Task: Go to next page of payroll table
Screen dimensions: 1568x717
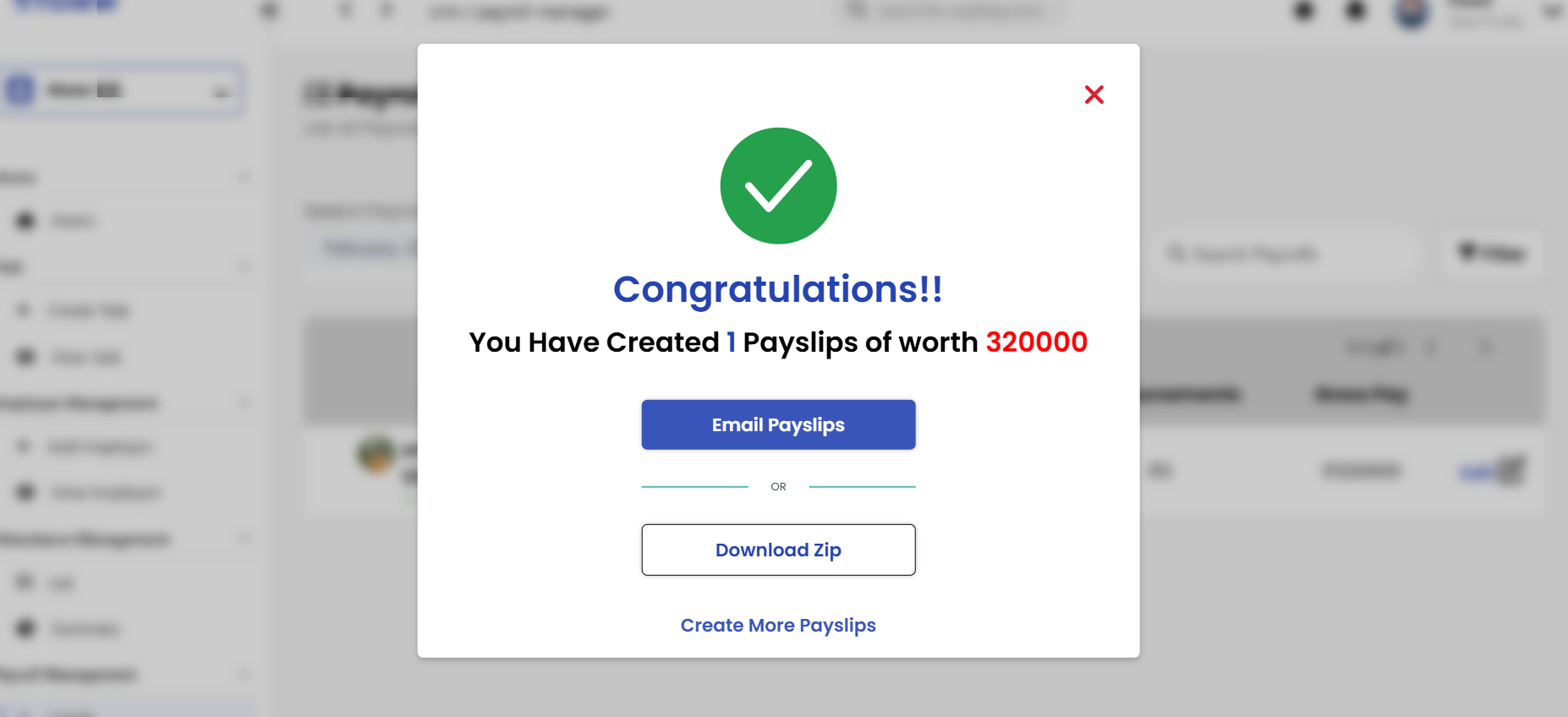Action: [x=1485, y=348]
